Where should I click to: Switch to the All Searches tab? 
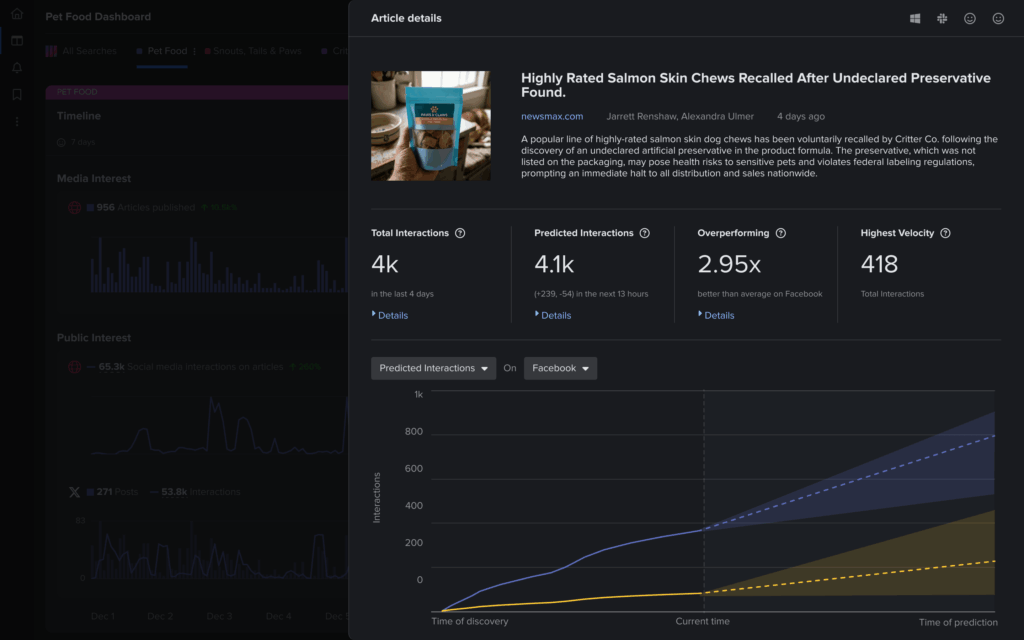pyautogui.click(x=82, y=51)
